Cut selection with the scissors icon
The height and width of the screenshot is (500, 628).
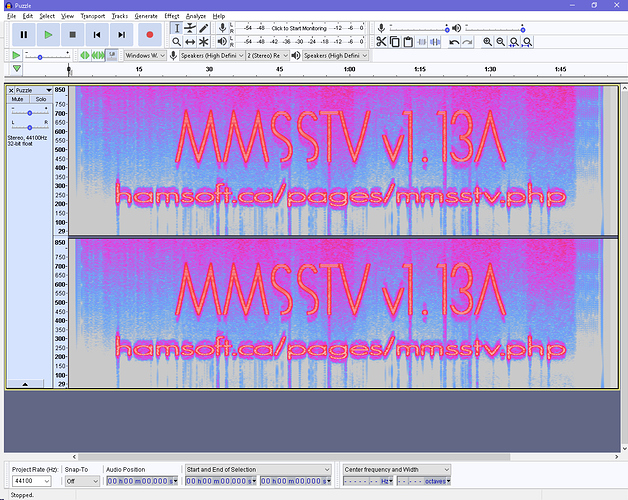pyautogui.click(x=381, y=42)
